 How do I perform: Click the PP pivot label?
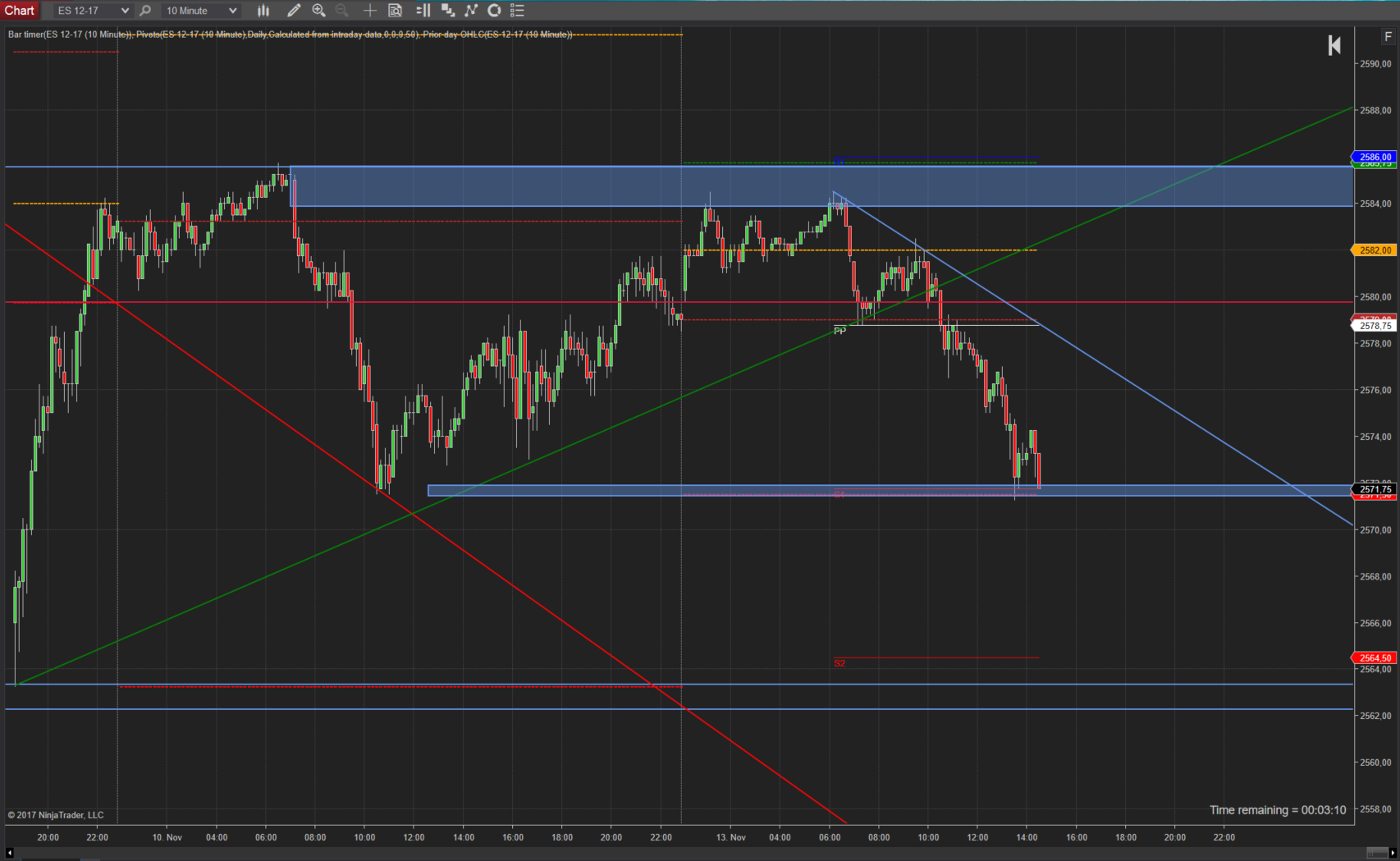point(840,331)
